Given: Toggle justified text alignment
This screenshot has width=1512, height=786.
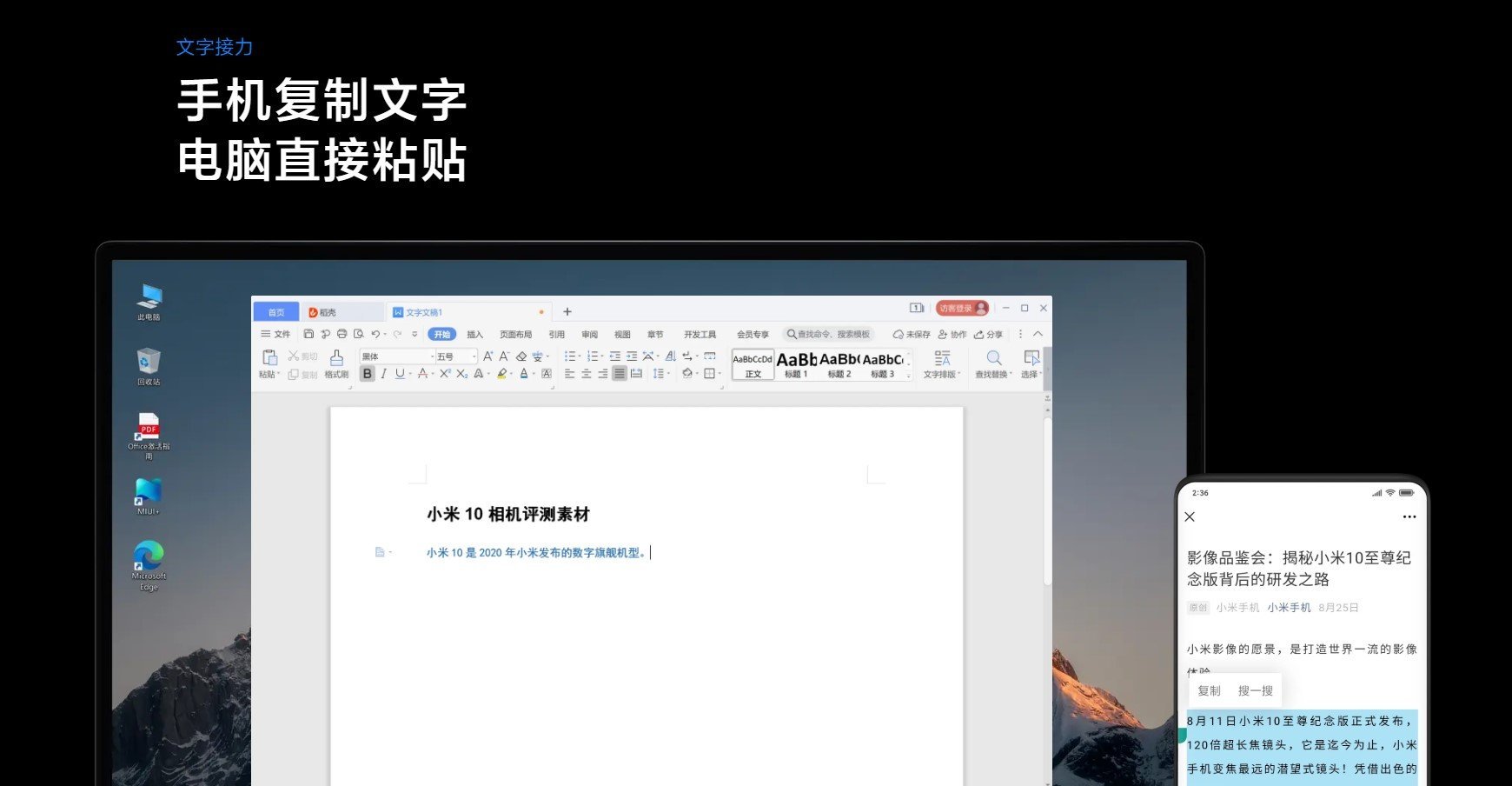Looking at the screenshot, I should click(x=619, y=374).
